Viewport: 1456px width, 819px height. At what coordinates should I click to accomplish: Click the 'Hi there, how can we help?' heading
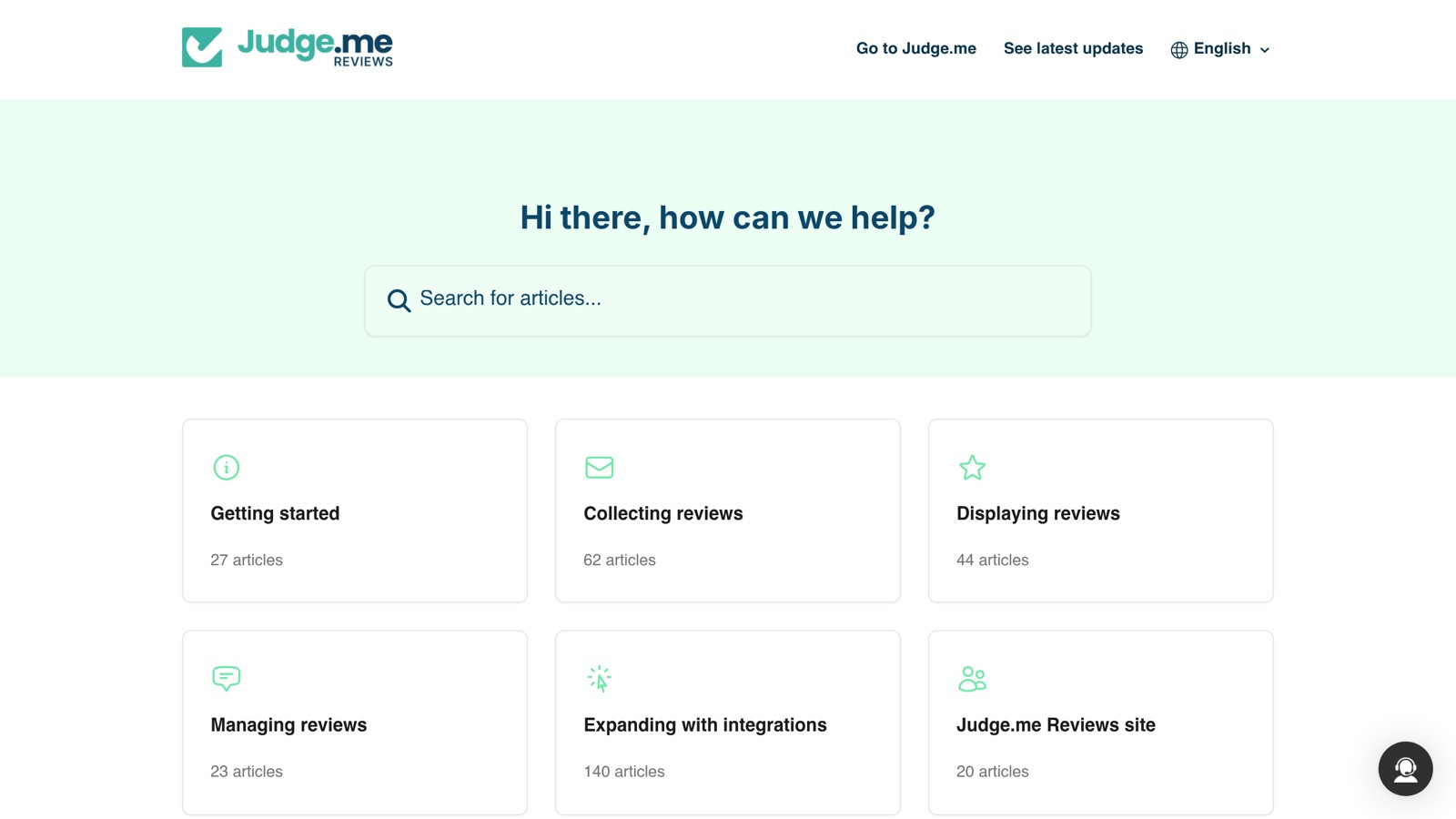click(x=728, y=217)
